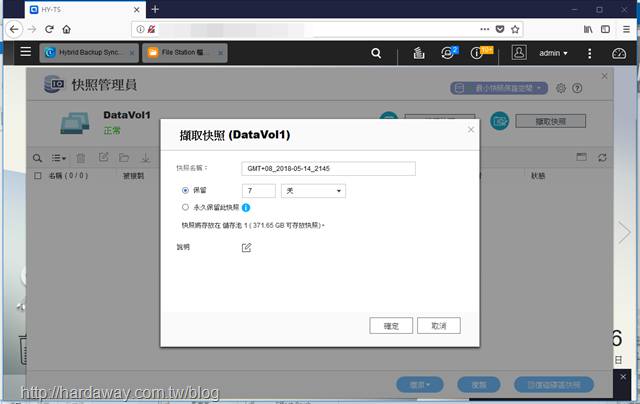Click the take snapshot button behind dialog
640x404 pixels.
coord(550,121)
